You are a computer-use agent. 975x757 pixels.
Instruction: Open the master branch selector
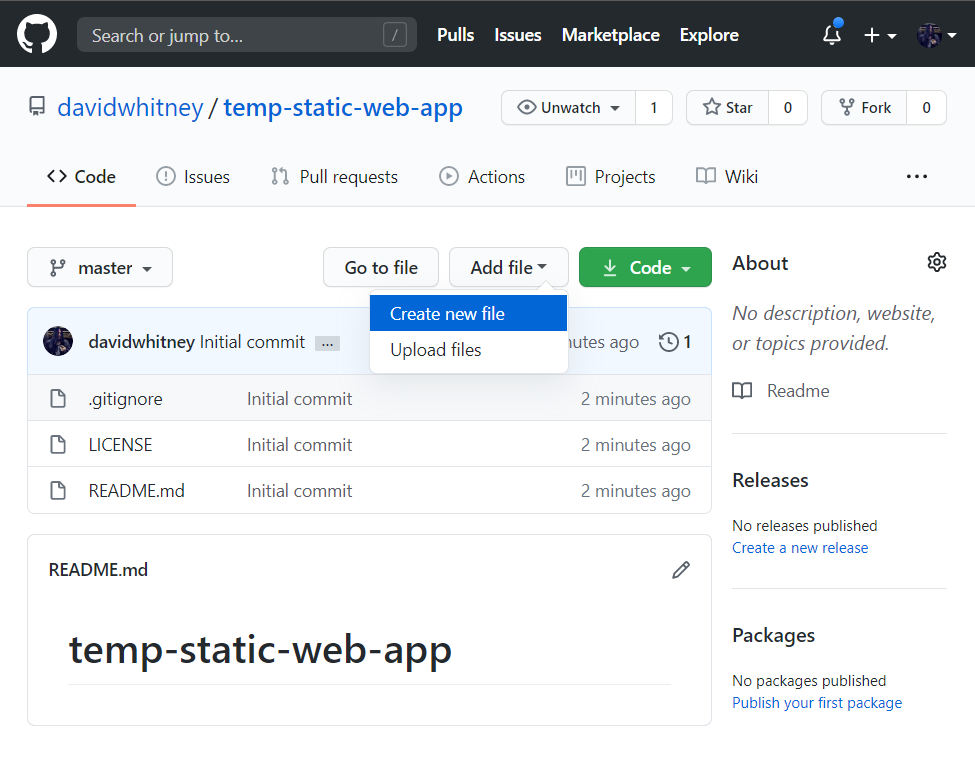[x=100, y=267]
